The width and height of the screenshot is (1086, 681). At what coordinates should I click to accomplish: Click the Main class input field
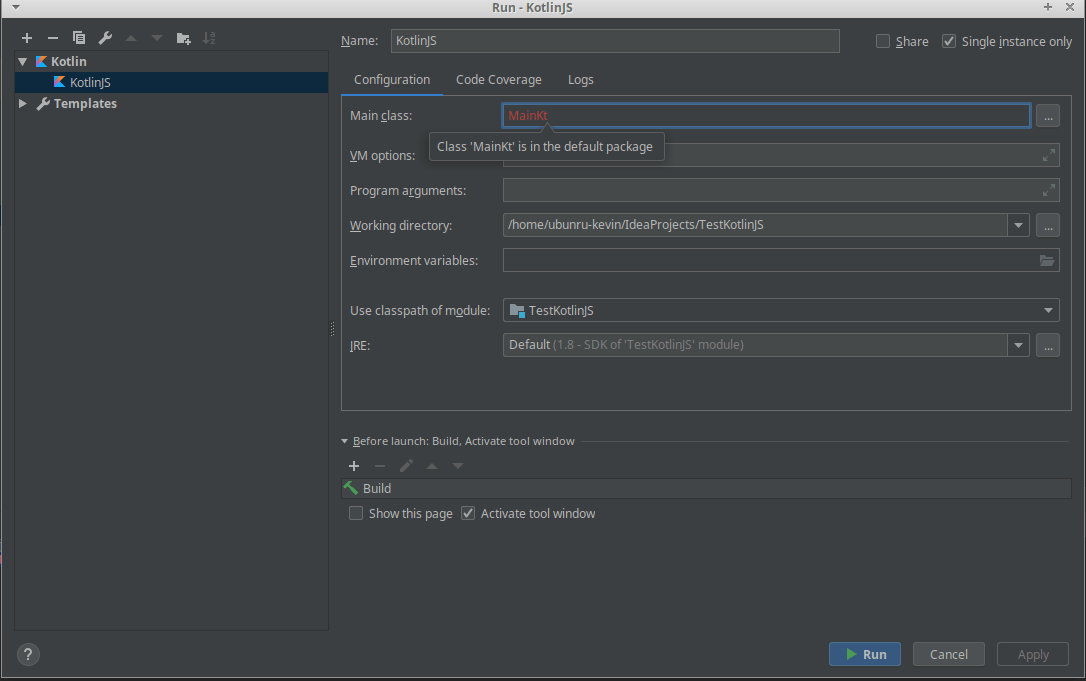click(766, 116)
